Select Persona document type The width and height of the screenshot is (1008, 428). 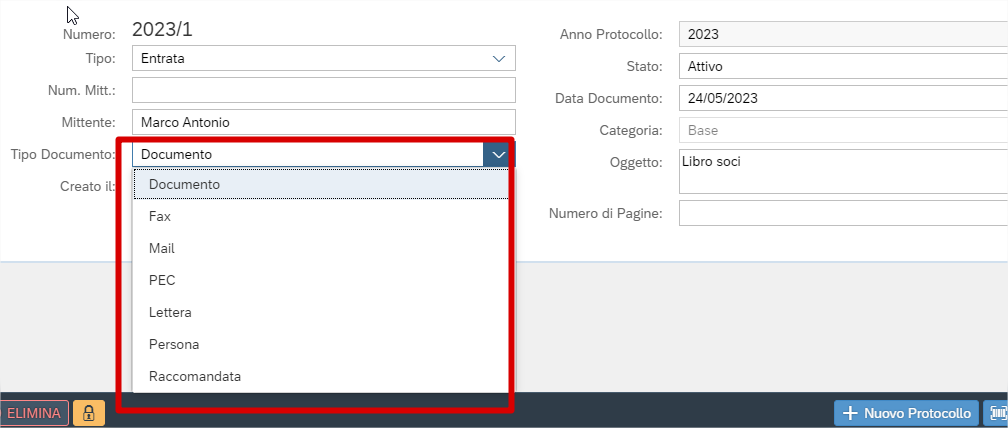click(321, 344)
